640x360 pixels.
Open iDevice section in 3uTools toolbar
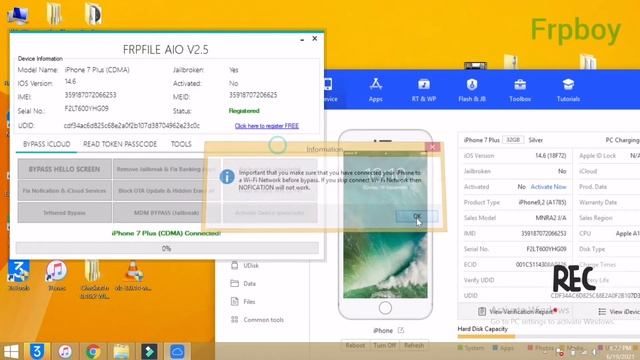329,89
